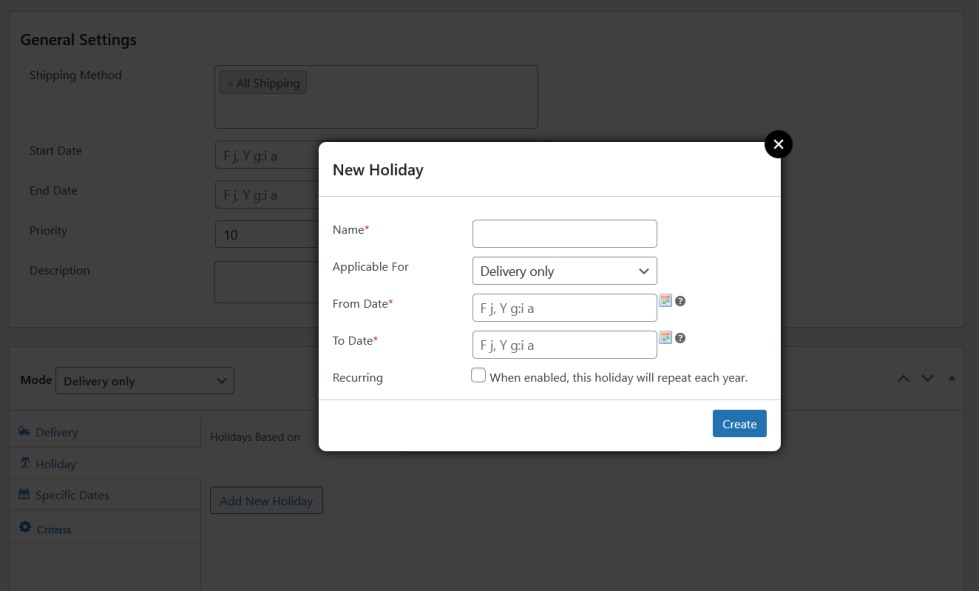The image size is (979, 591).
Task: Open the Mode dropdown
Action: click(x=145, y=381)
